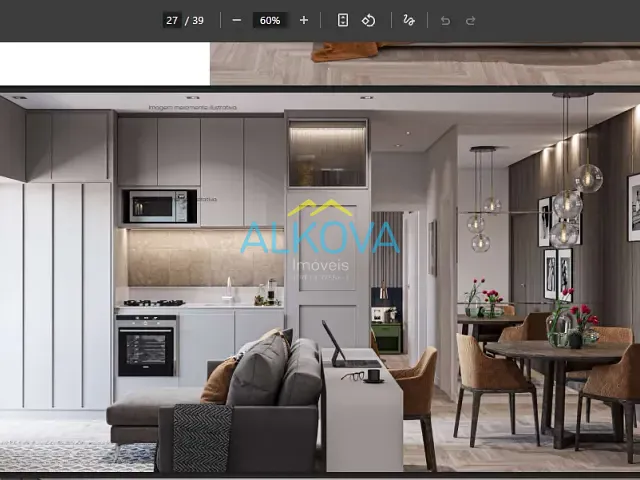Activate the draw annotation tool
640x480 pixels.
click(x=409, y=20)
